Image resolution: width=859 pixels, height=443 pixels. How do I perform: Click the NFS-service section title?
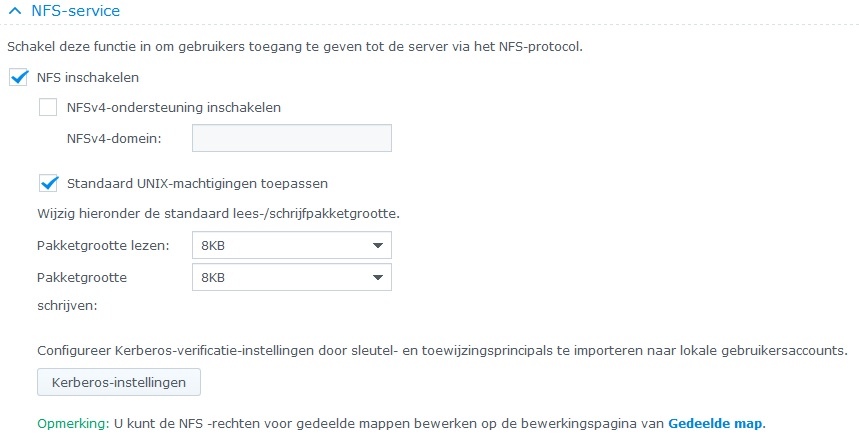74,10
